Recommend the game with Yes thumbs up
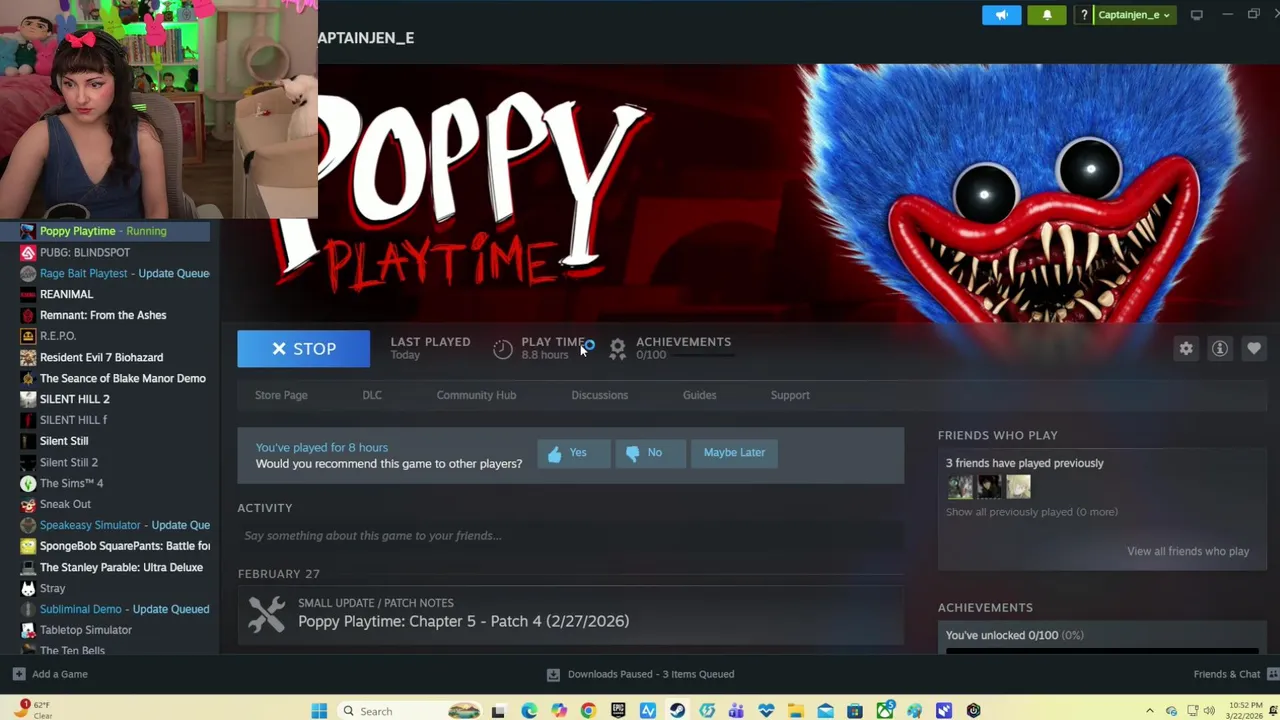 [x=573, y=453]
